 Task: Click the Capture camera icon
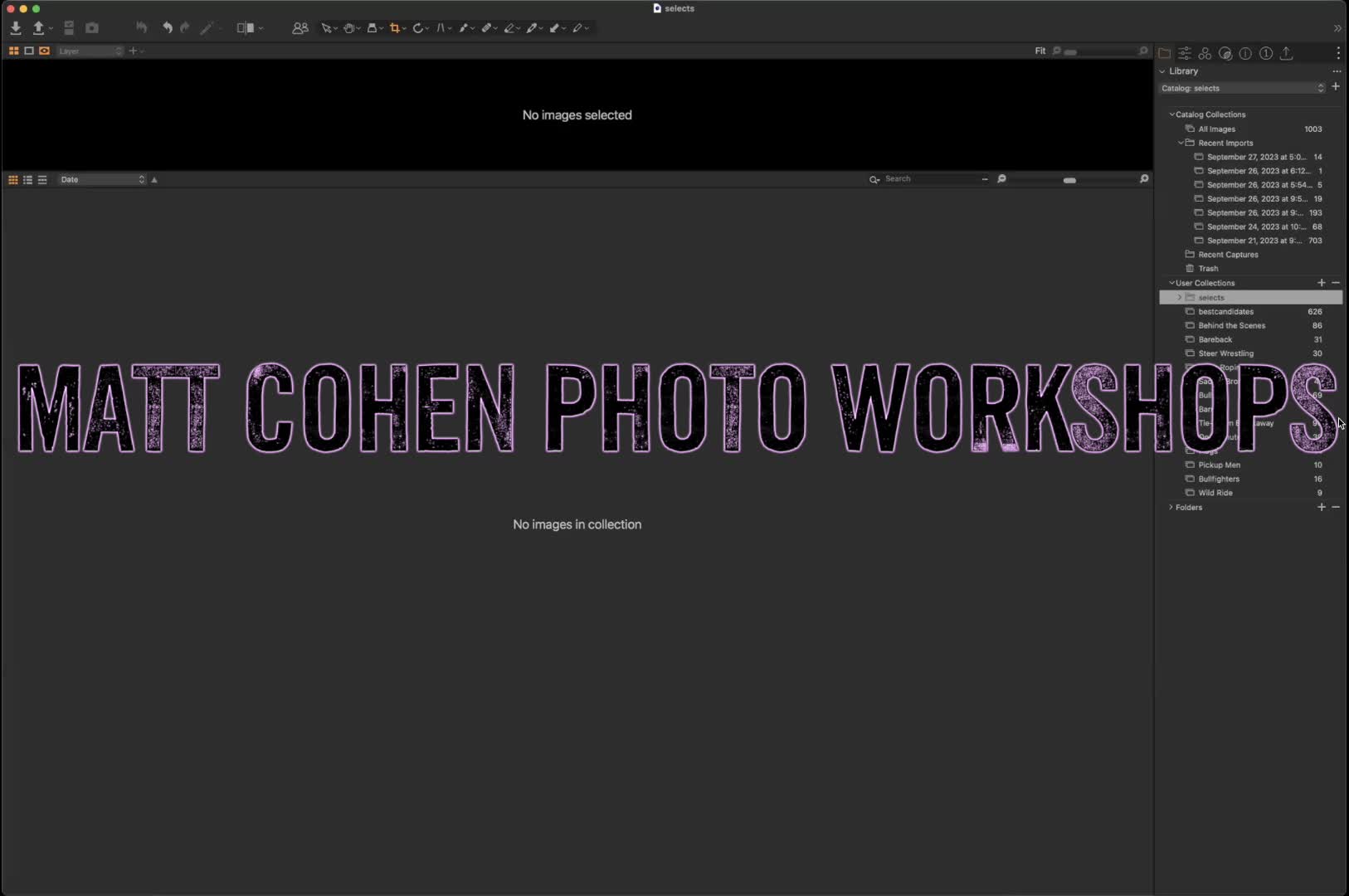92,28
